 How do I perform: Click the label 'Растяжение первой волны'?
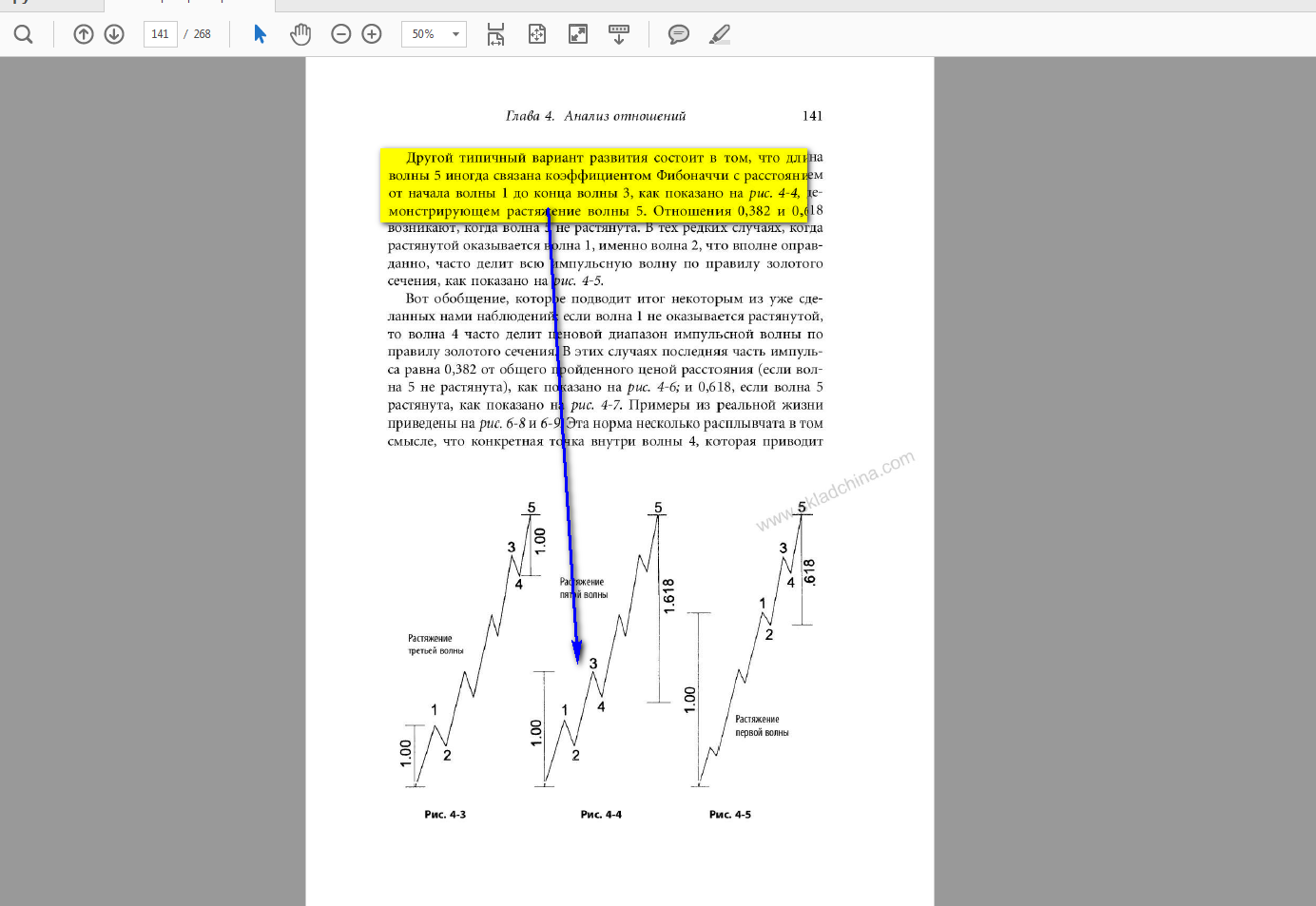tap(762, 726)
